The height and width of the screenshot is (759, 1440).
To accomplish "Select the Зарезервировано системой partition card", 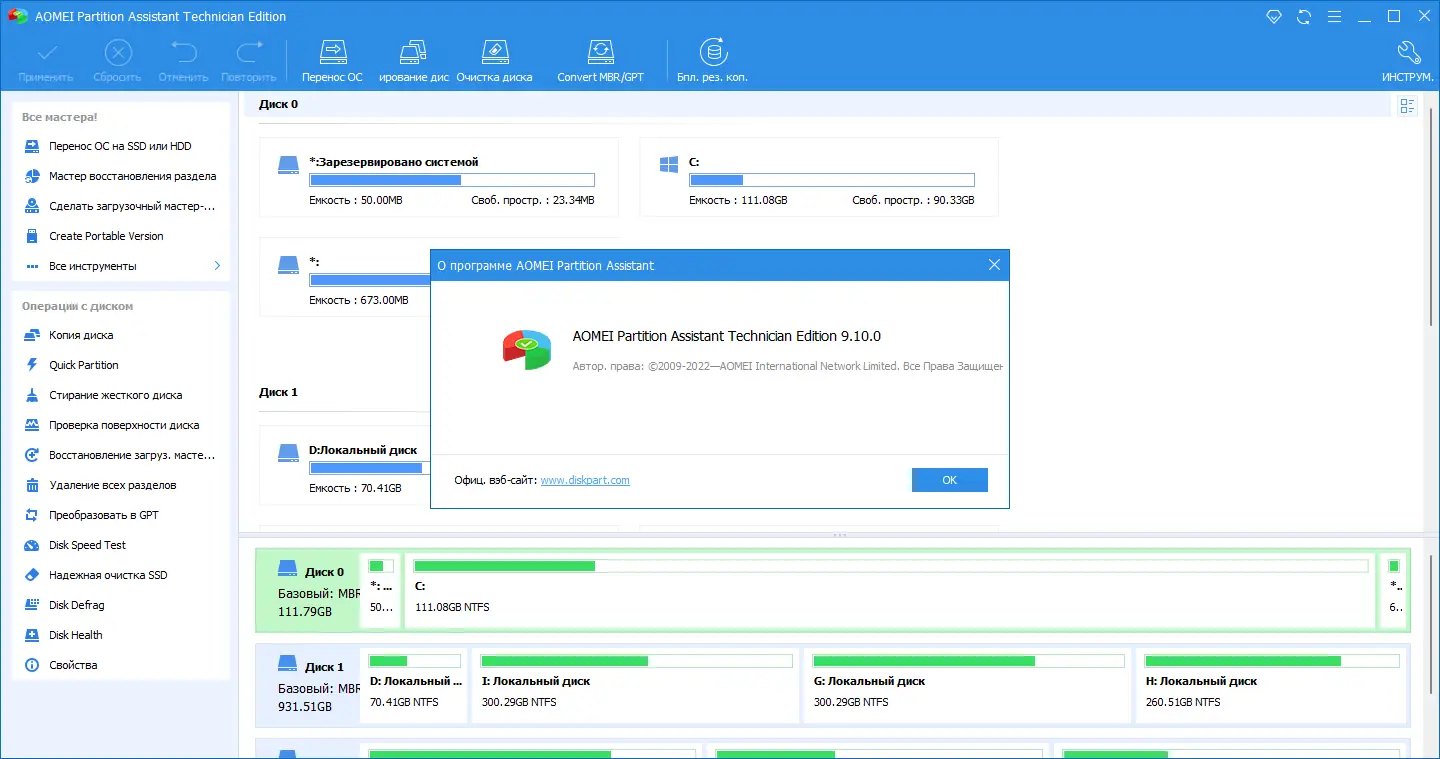I will (x=439, y=177).
